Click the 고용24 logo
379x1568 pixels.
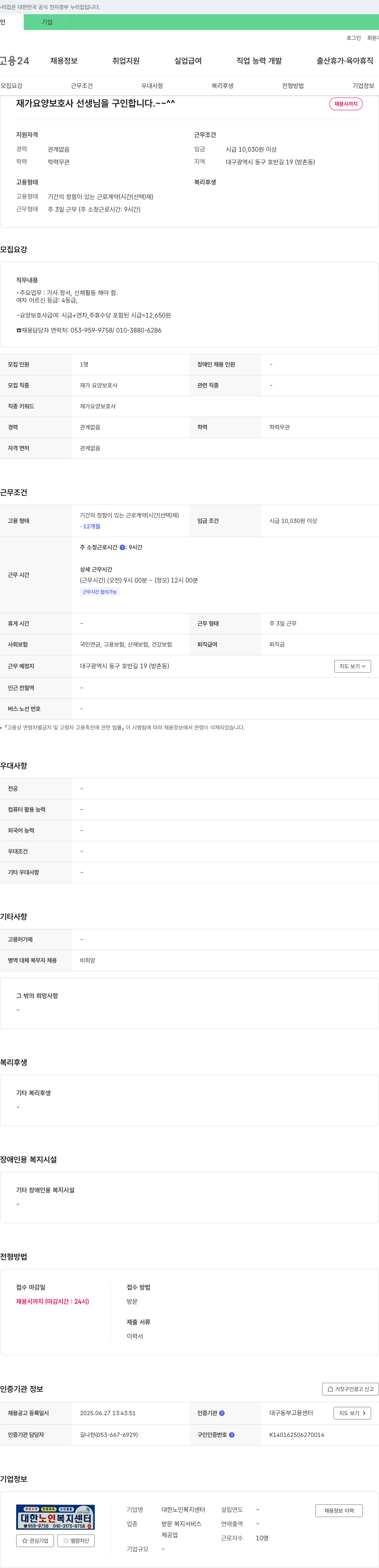(x=15, y=61)
